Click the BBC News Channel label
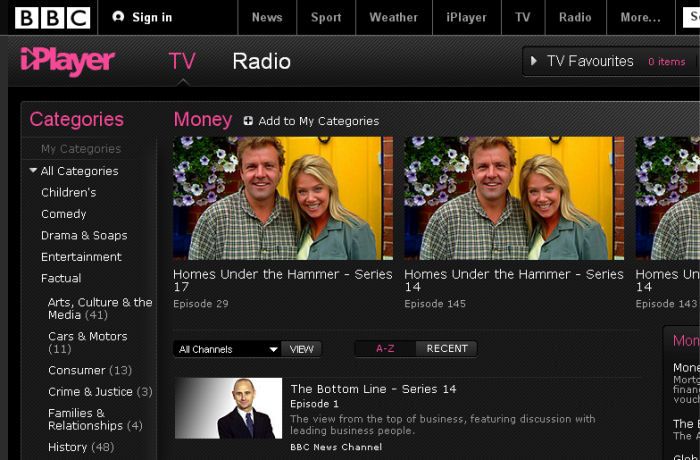The image size is (700, 460). click(x=336, y=447)
